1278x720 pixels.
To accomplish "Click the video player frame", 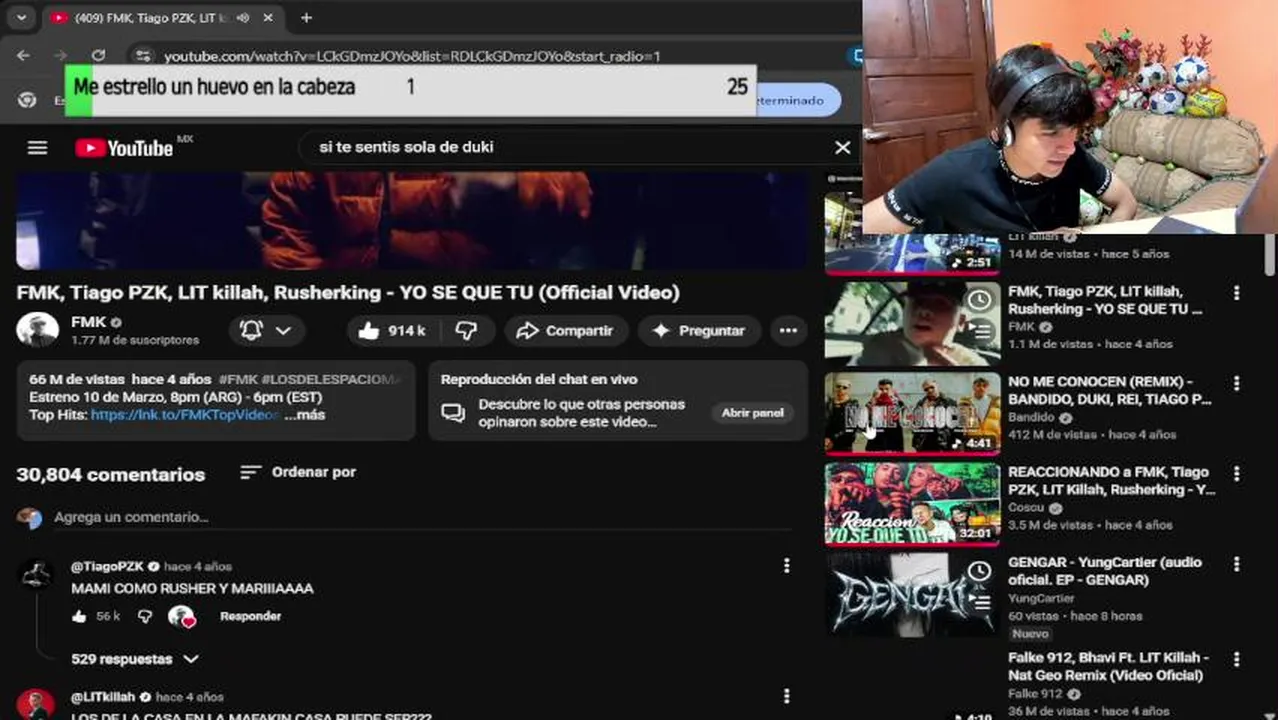I will [412, 220].
